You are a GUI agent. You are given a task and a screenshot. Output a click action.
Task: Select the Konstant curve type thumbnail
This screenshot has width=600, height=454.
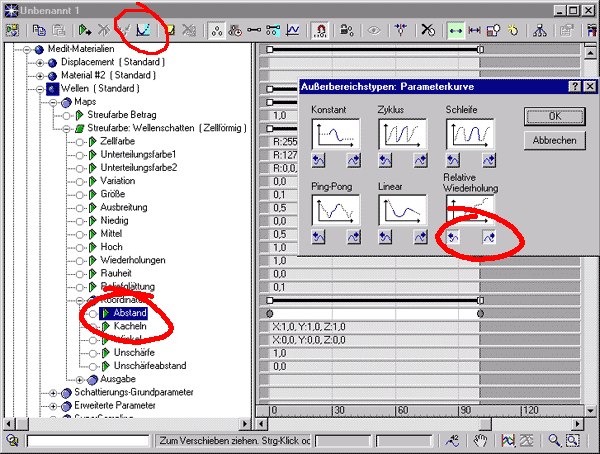pyautogui.click(x=335, y=134)
